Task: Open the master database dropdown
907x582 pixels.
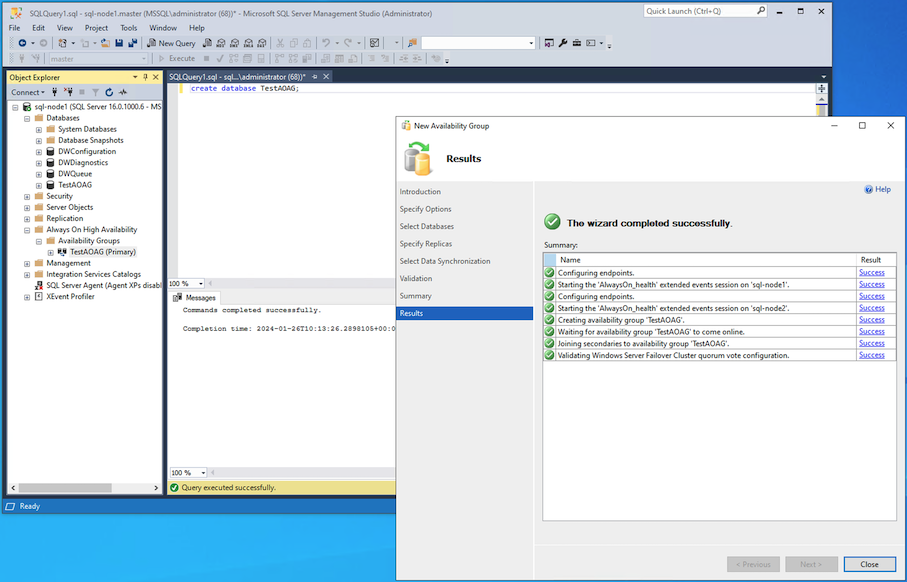Action: coord(144,58)
